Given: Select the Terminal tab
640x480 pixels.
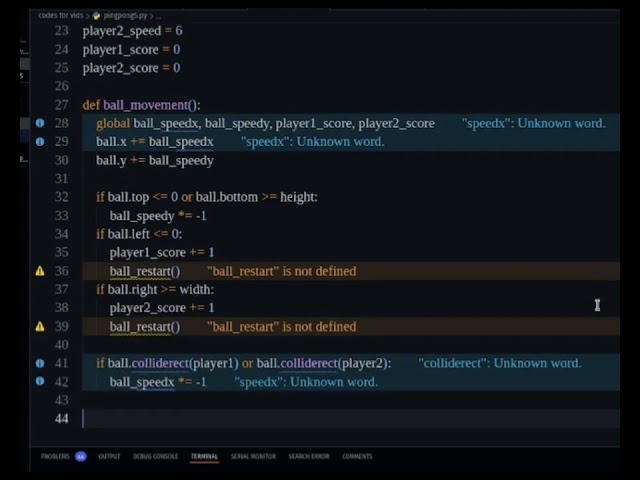Looking at the screenshot, I should [204, 456].
